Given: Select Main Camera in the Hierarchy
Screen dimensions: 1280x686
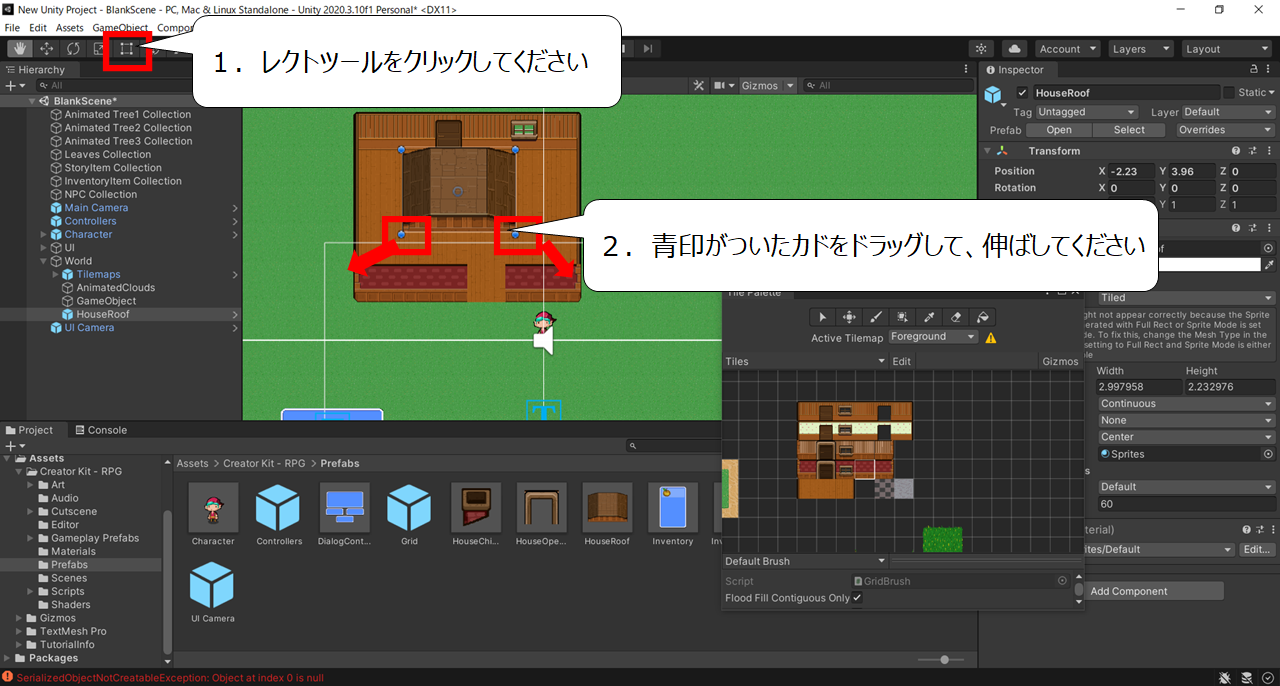Looking at the screenshot, I should 96,208.
